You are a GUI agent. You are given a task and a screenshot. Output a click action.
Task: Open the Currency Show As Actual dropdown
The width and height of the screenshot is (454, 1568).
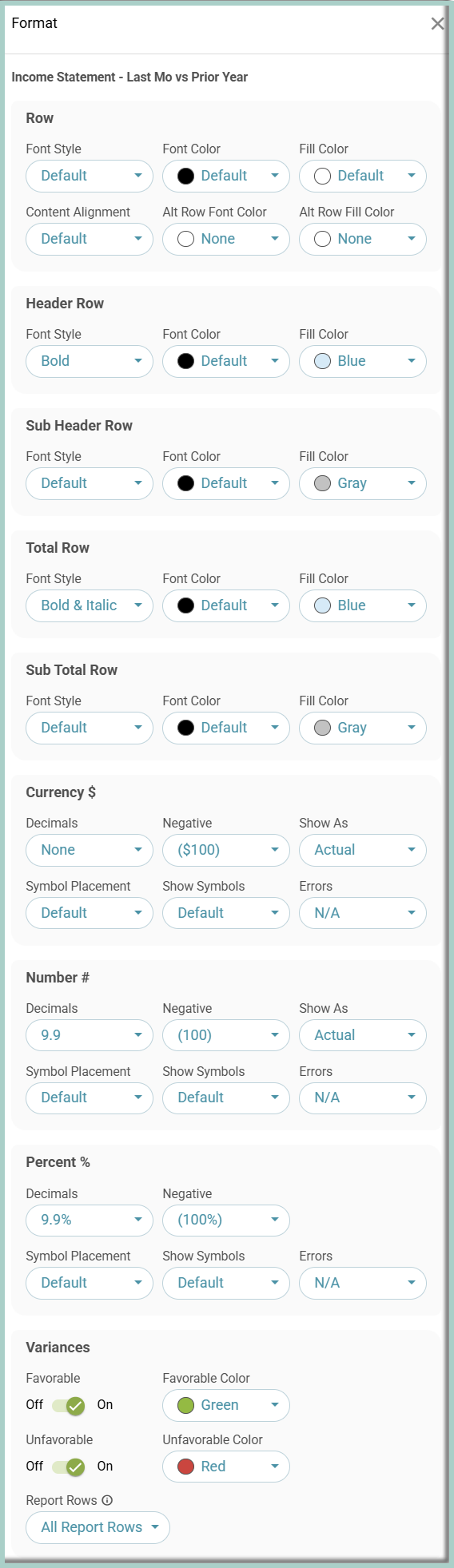(363, 850)
